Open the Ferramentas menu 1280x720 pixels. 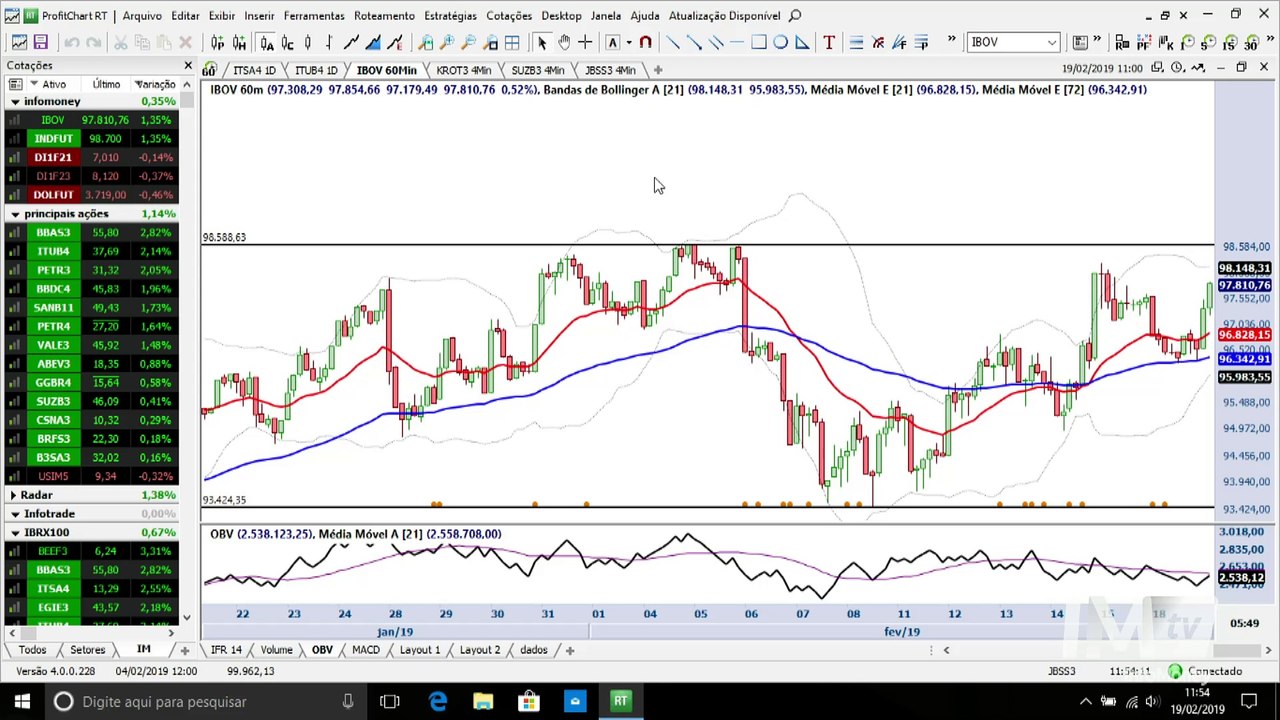point(314,16)
